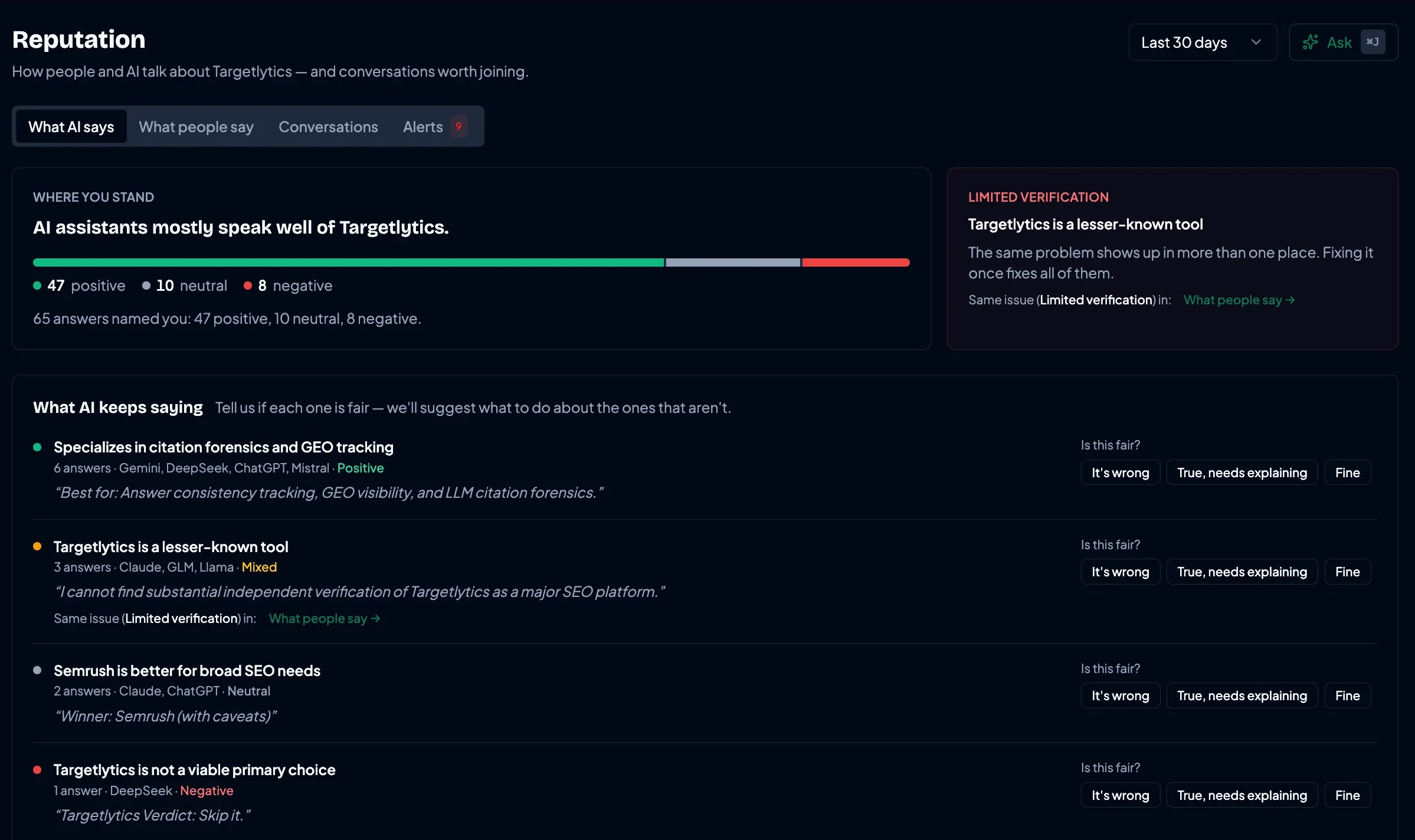1415x840 pixels.
Task: Open What people say link in Limited Verification card
Action: pyautogui.click(x=1239, y=300)
